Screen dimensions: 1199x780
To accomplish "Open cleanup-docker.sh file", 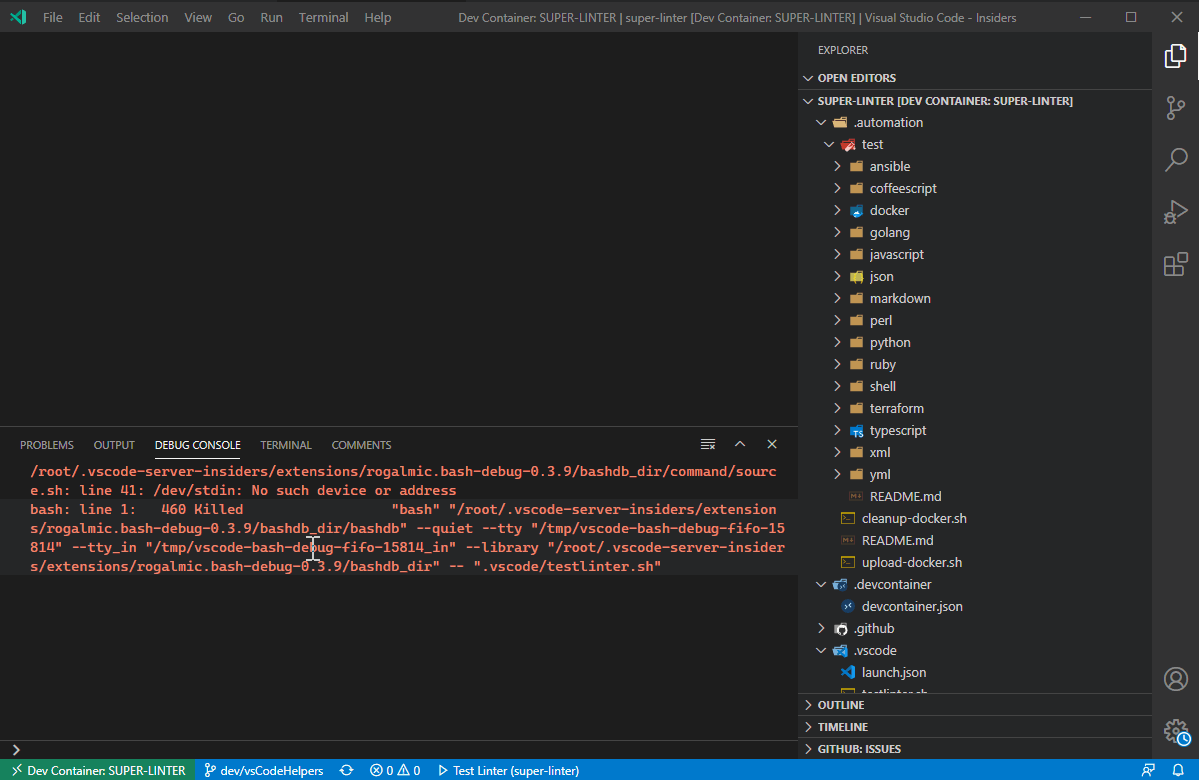I will click(975, 518).
